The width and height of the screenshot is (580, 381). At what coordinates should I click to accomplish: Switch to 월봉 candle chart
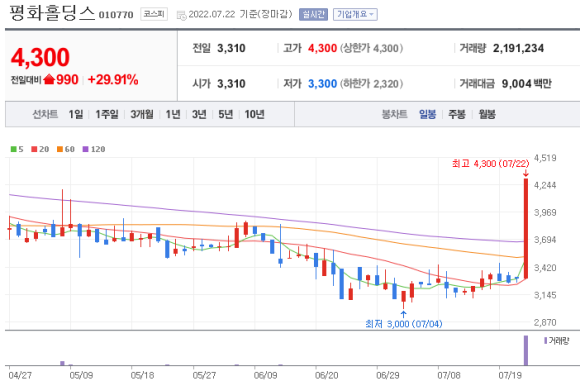coord(487,114)
